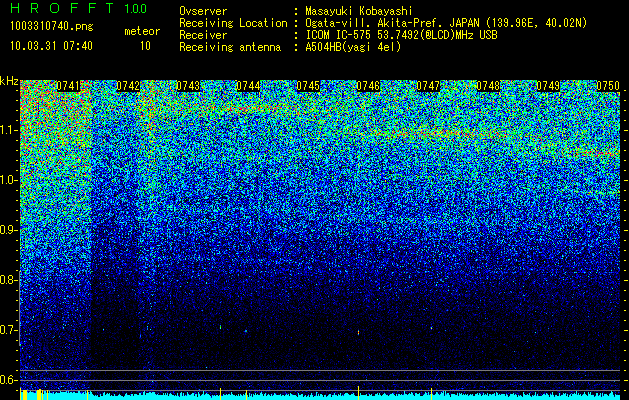Click the 0749 time marker
Viewport: 629px width, 400px height.
click(x=548, y=86)
